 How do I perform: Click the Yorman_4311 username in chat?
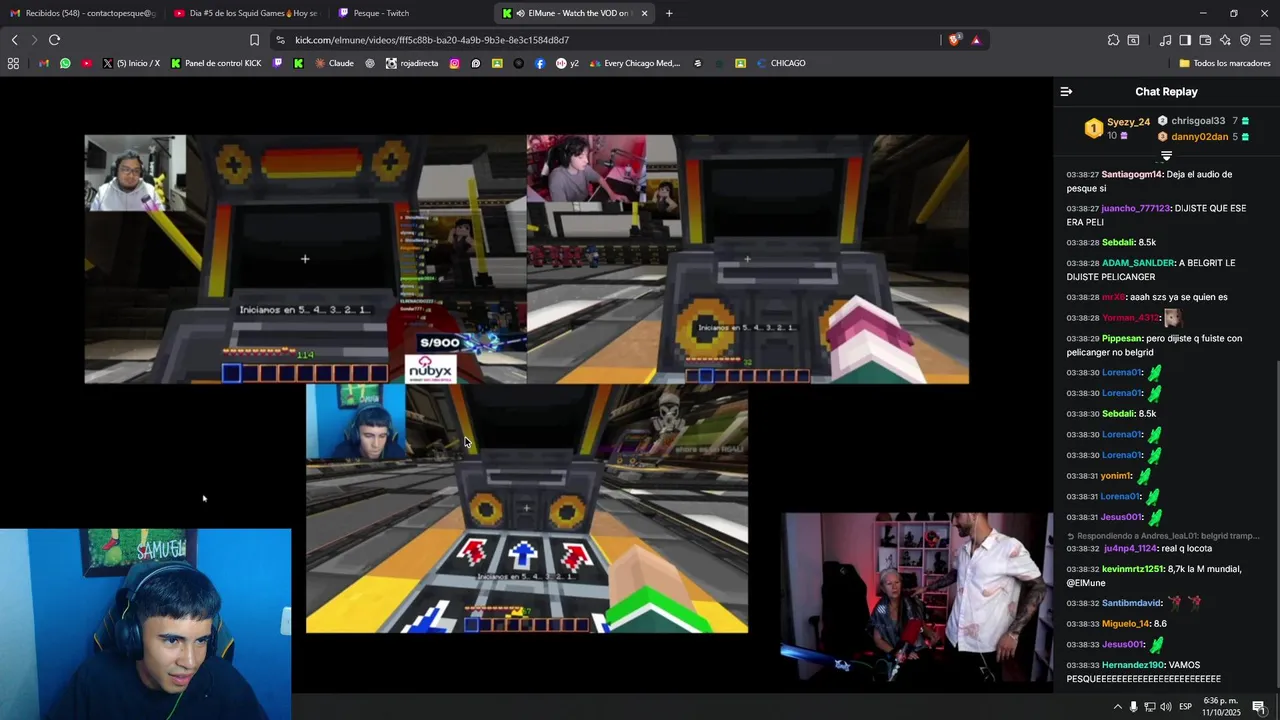coord(1130,318)
